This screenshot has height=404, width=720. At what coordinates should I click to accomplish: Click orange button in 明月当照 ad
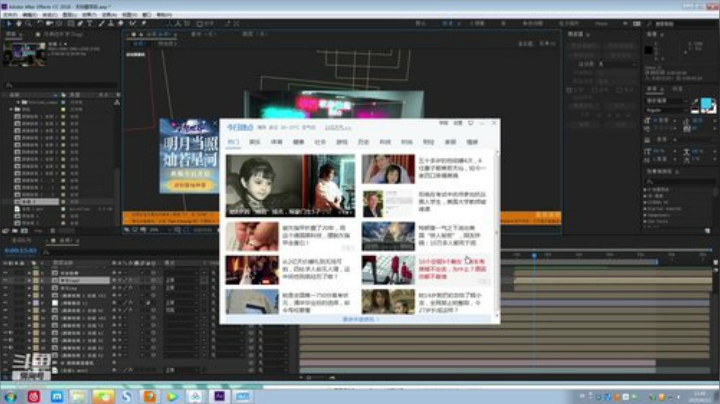pyautogui.click(x=190, y=185)
